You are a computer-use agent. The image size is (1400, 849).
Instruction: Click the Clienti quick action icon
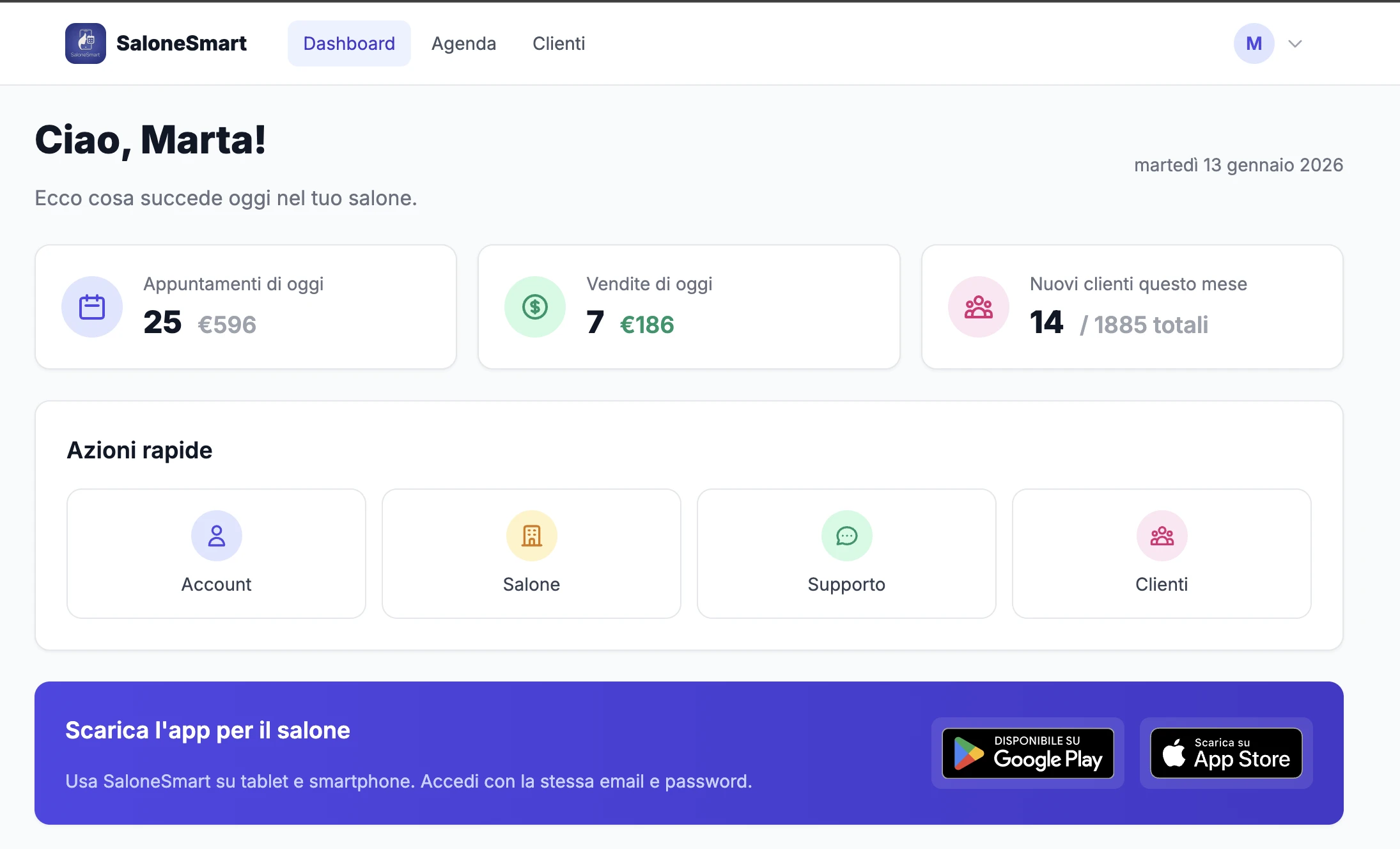coord(1162,536)
